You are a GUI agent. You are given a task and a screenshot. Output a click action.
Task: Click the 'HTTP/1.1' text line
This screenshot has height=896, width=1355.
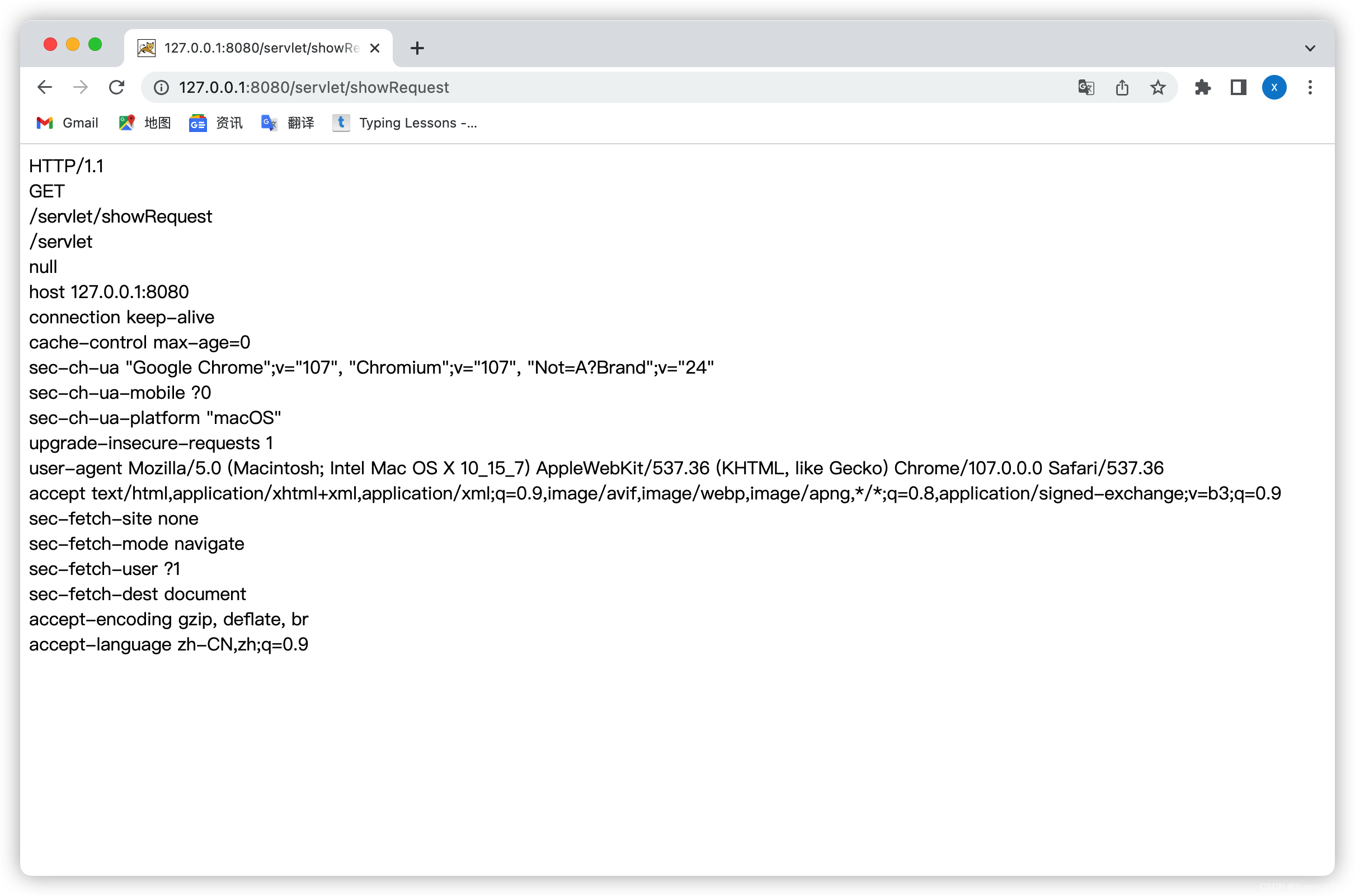(x=66, y=166)
